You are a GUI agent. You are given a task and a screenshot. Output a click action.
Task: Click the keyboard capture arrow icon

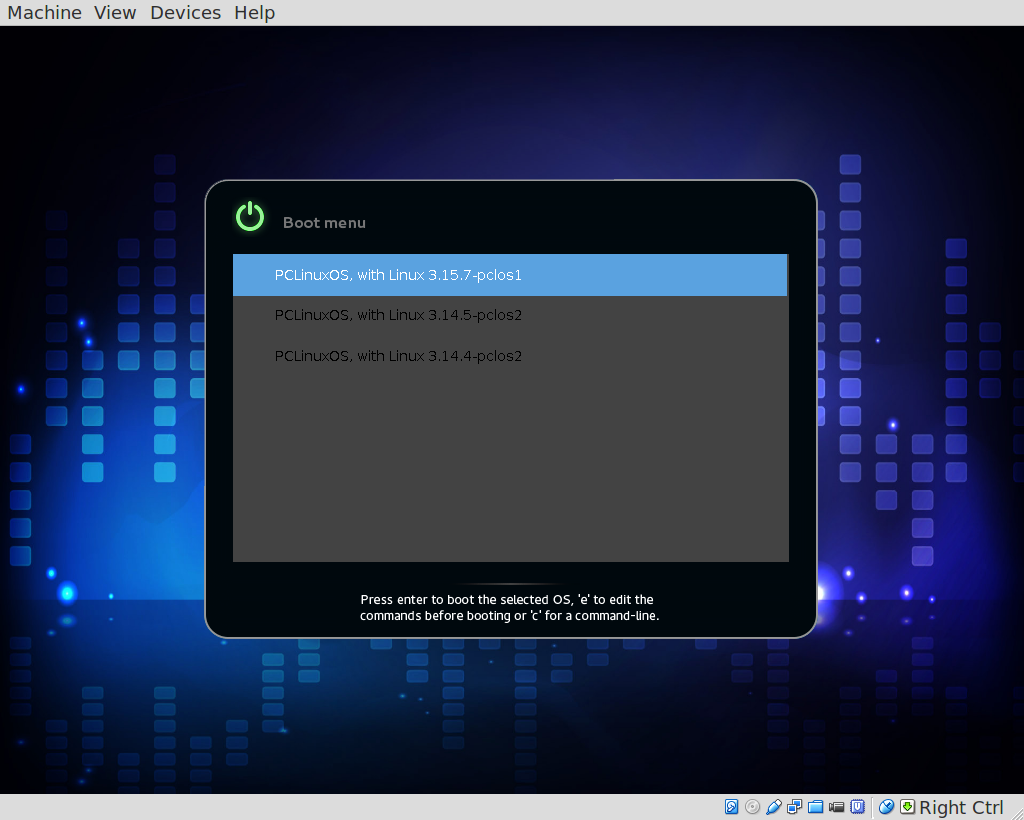tap(907, 807)
